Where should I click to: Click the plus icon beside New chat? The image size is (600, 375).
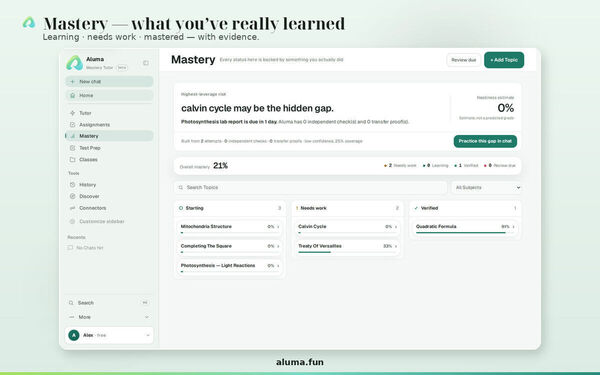(x=72, y=82)
